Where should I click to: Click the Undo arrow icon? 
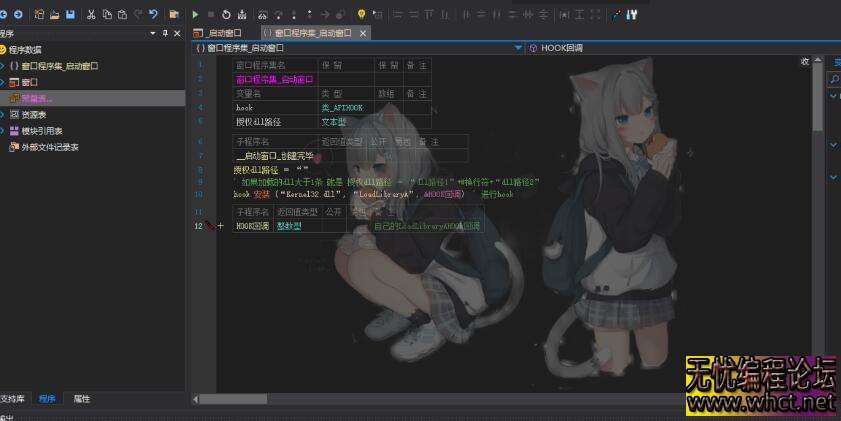pos(153,15)
